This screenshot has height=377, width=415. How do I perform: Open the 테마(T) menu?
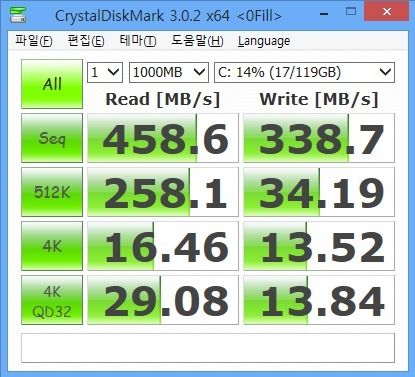(138, 41)
